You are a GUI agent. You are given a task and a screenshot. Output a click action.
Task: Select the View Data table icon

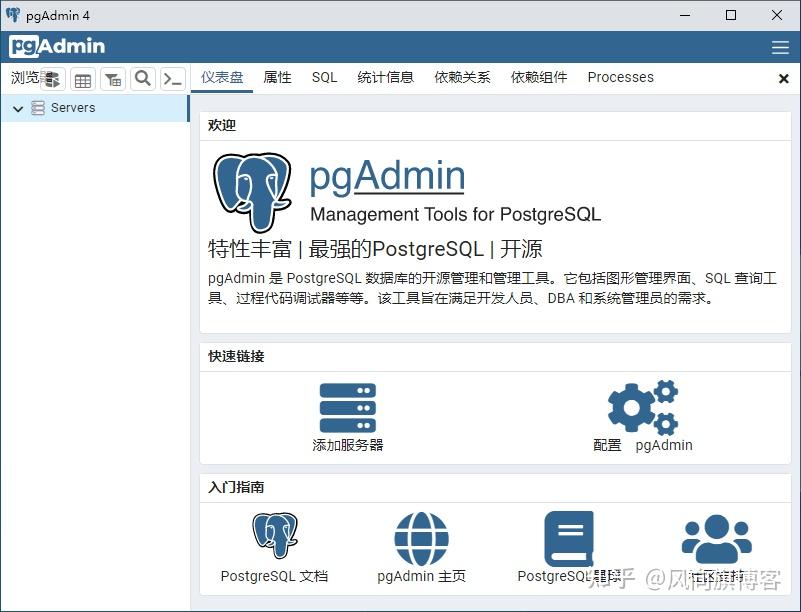(x=83, y=78)
